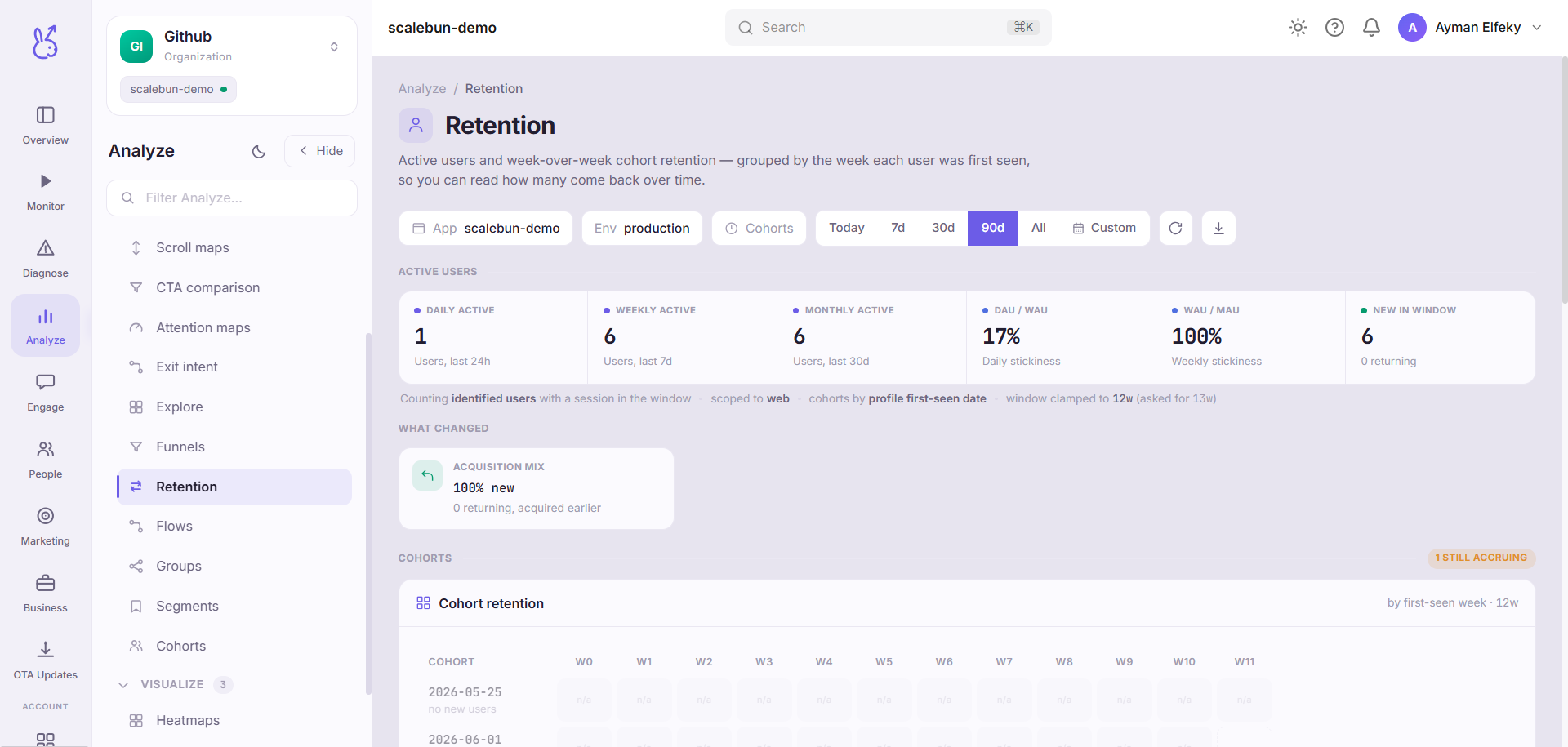Open CTA comparison
This screenshot has height=747, width=1568.
point(234,288)
